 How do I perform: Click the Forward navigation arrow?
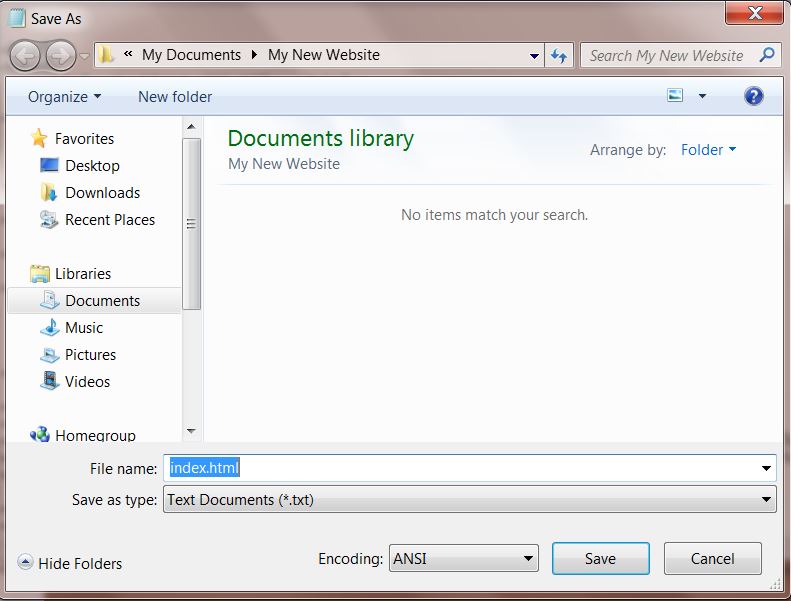(x=61, y=56)
